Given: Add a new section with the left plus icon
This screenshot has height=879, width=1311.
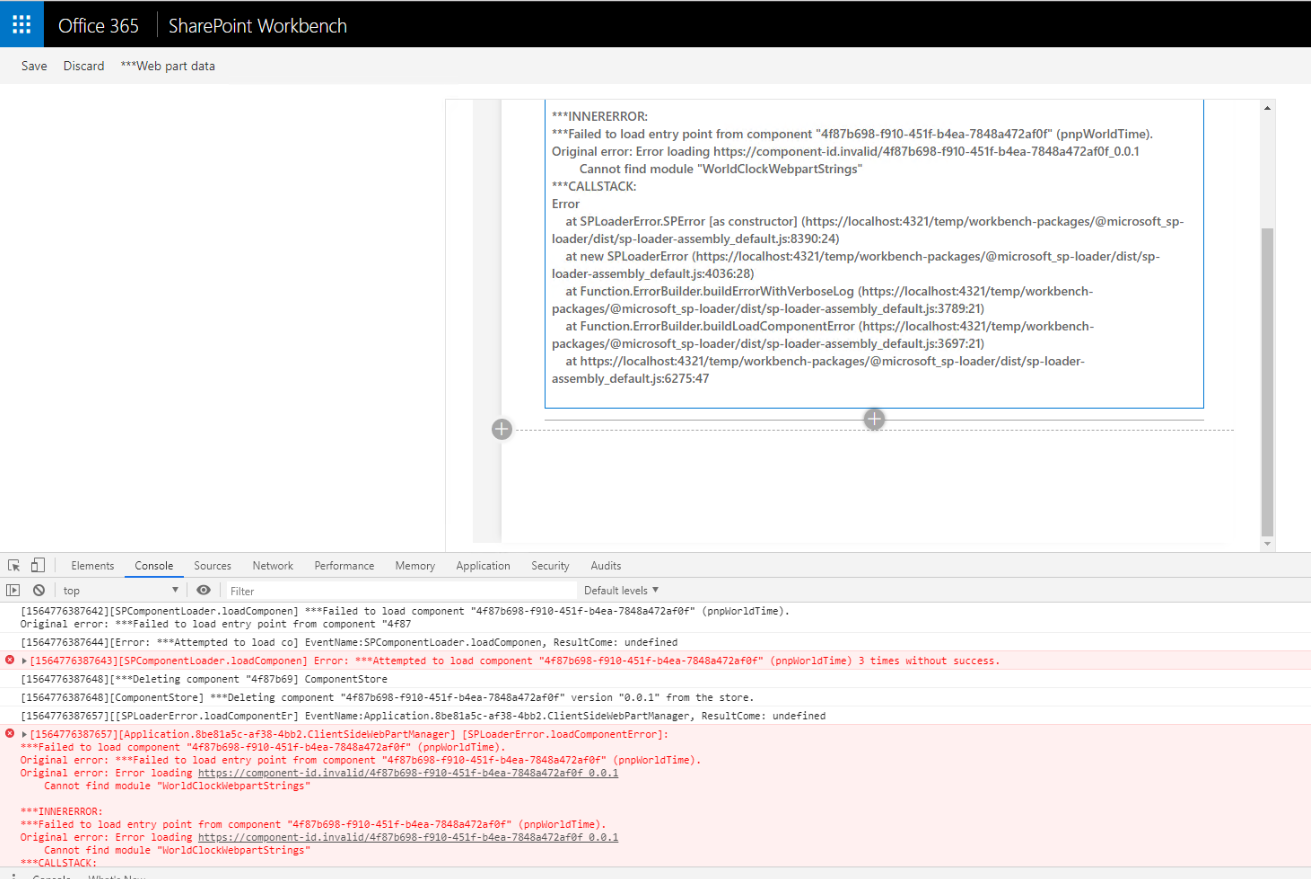Looking at the screenshot, I should pyautogui.click(x=502, y=429).
